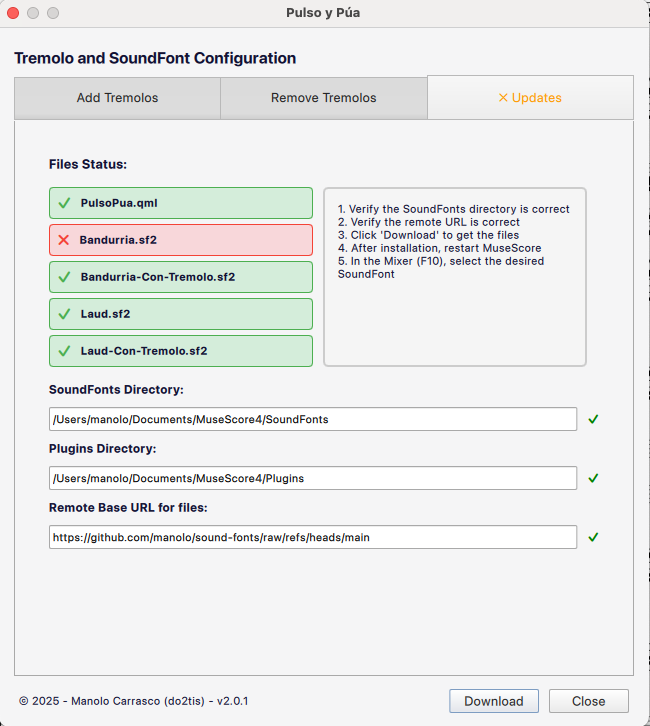The image size is (650, 726).
Task: Click the checkmark icon for Bandurria-Con-Tremolo.sf2
Action: point(64,277)
